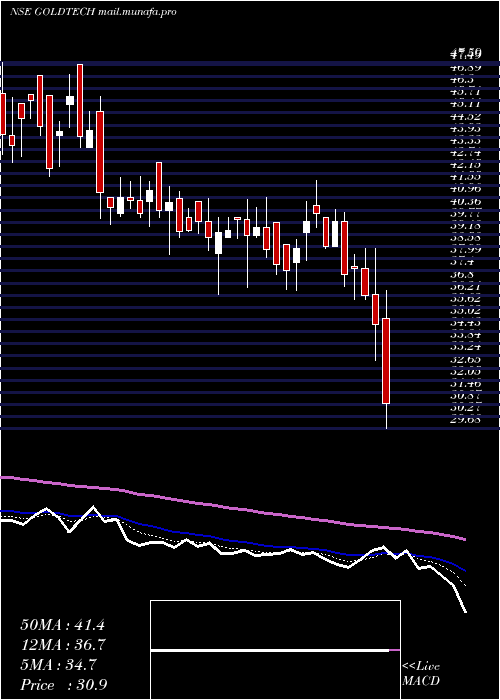The width and height of the screenshot is (500, 700).
Task: Click the 36.8 price axis label
Action: [463, 275]
